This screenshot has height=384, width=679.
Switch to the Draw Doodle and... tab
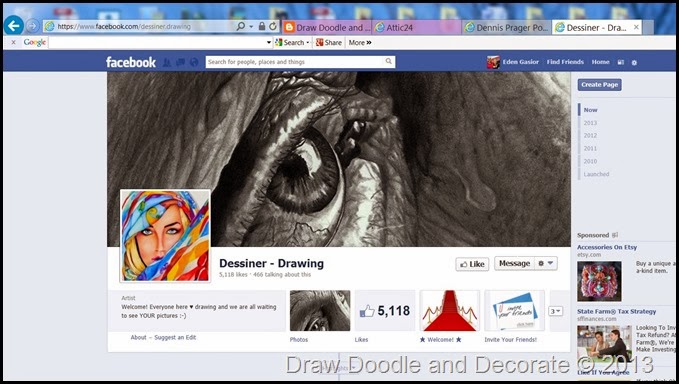327,27
